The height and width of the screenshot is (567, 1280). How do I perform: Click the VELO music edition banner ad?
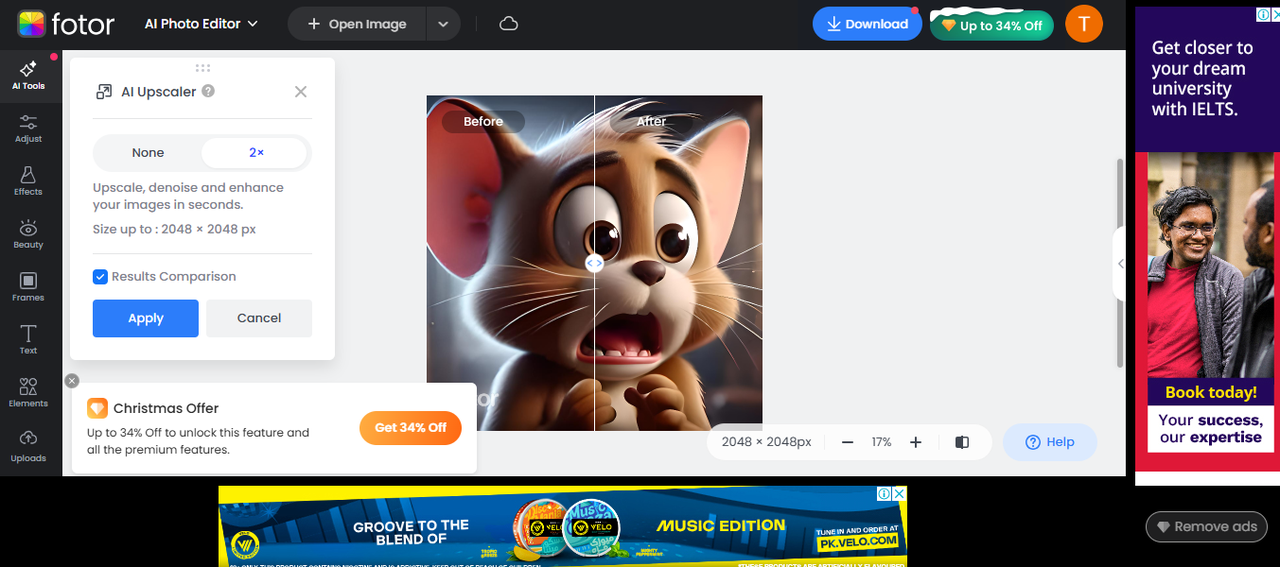(x=562, y=526)
